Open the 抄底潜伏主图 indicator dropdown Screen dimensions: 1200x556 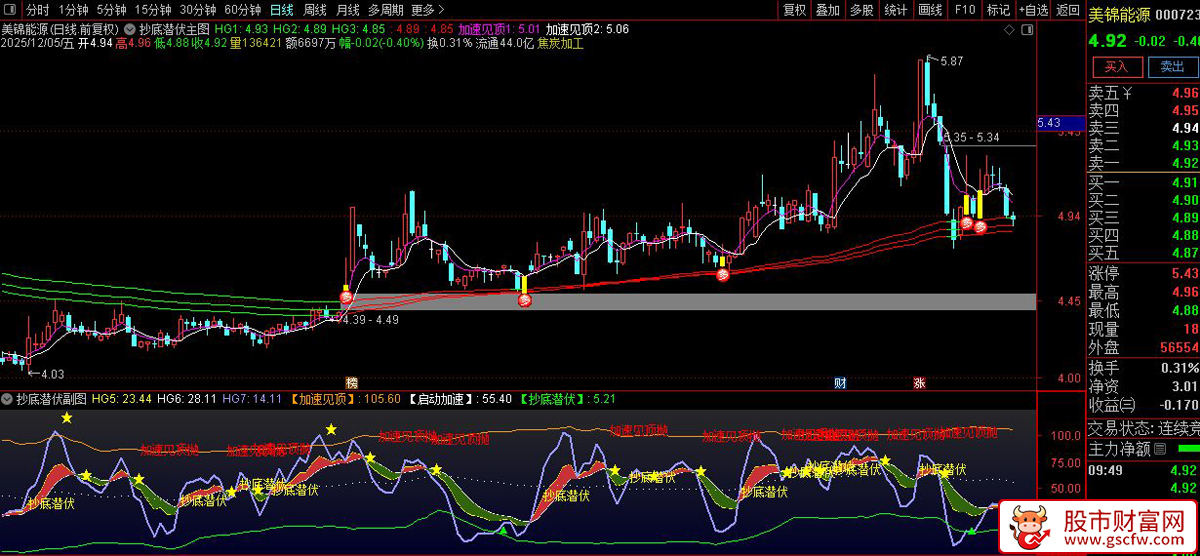coord(130,29)
